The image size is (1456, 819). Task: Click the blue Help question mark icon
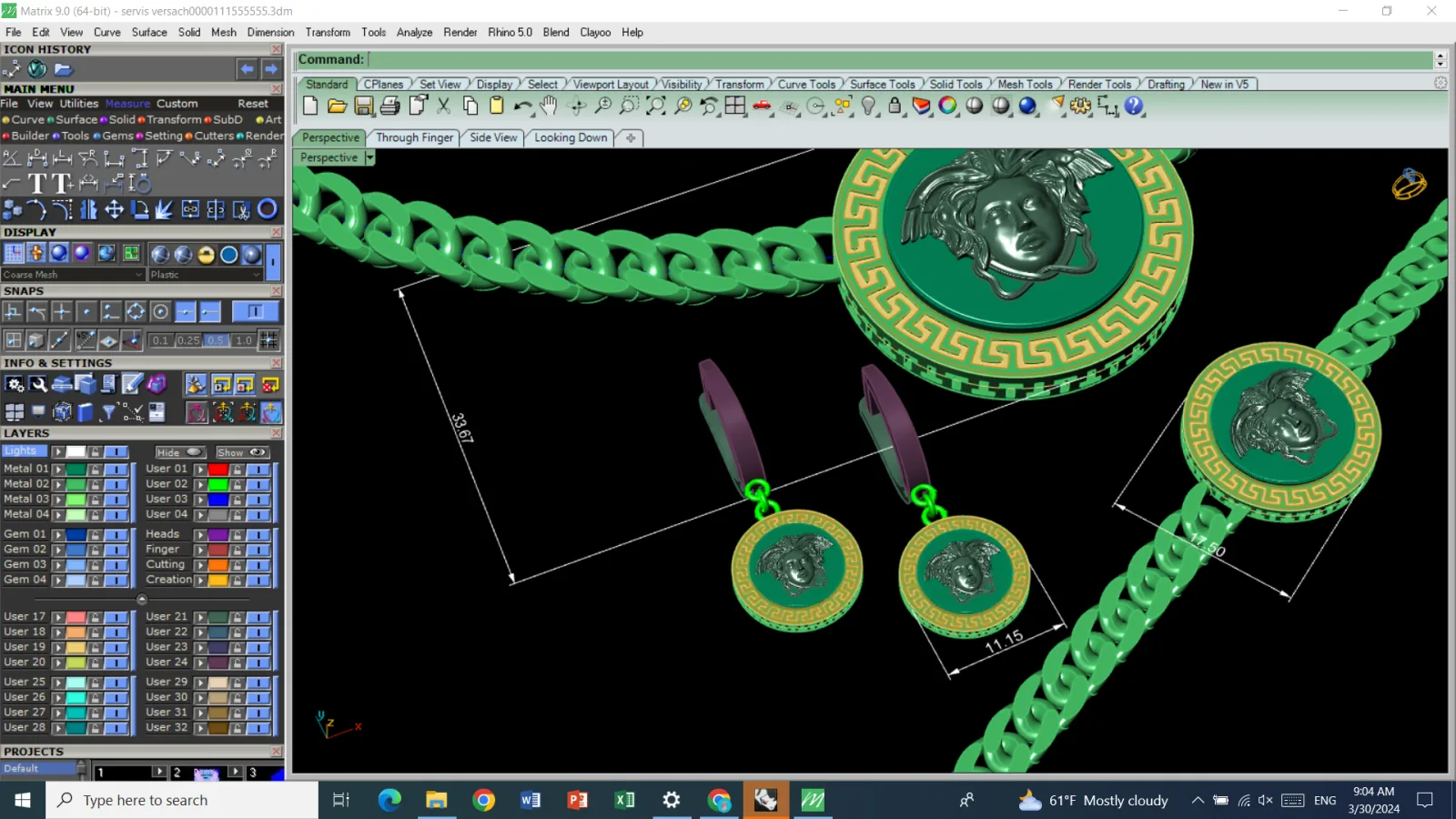point(1134,106)
